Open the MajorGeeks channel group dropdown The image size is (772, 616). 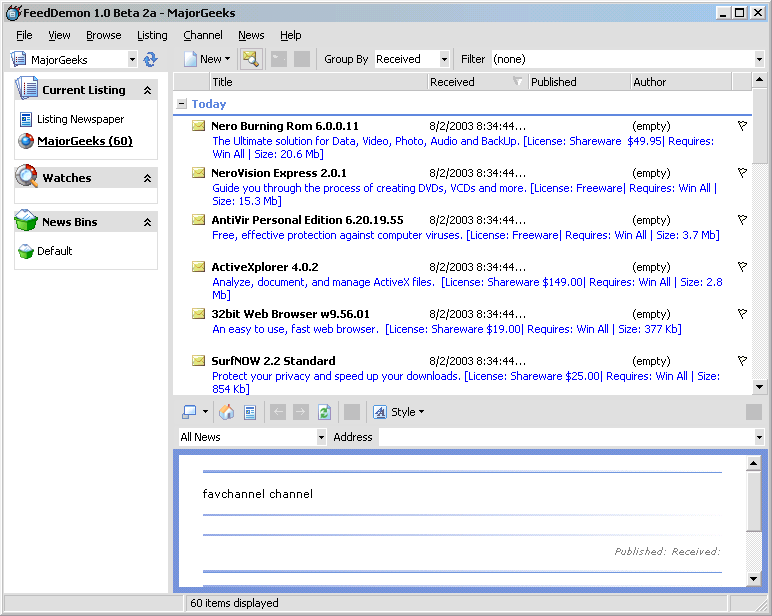click(132, 60)
